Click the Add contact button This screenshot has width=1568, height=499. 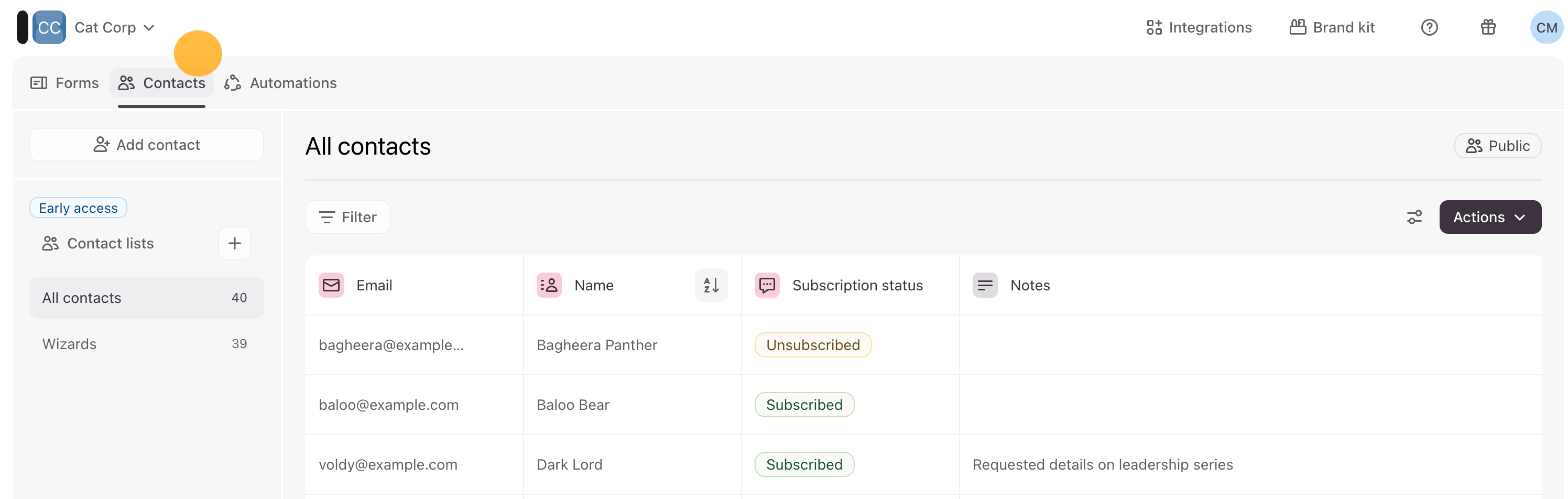tap(147, 145)
